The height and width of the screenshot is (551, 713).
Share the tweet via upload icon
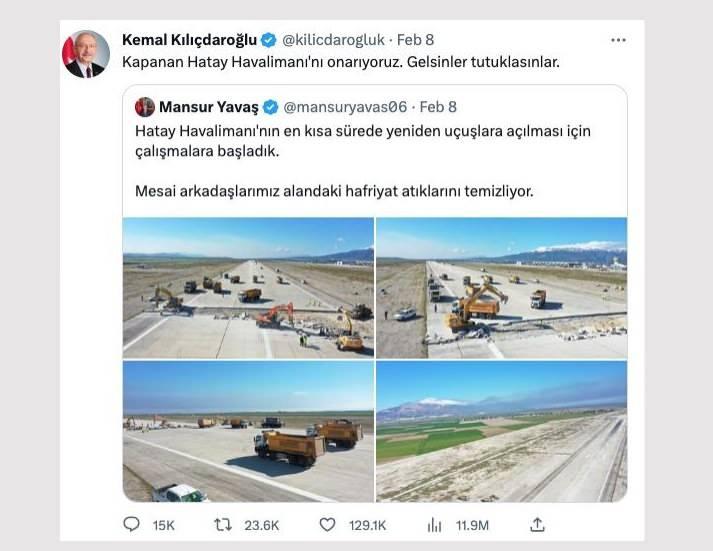537,525
